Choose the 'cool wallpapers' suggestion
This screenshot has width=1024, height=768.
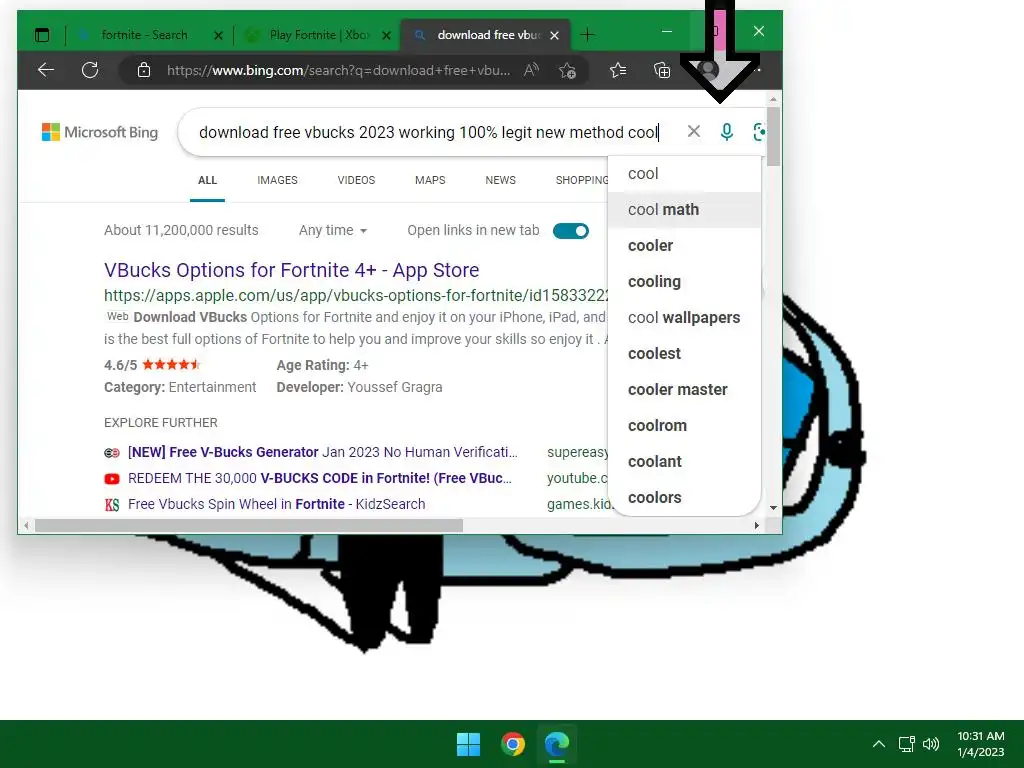click(x=684, y=317)
